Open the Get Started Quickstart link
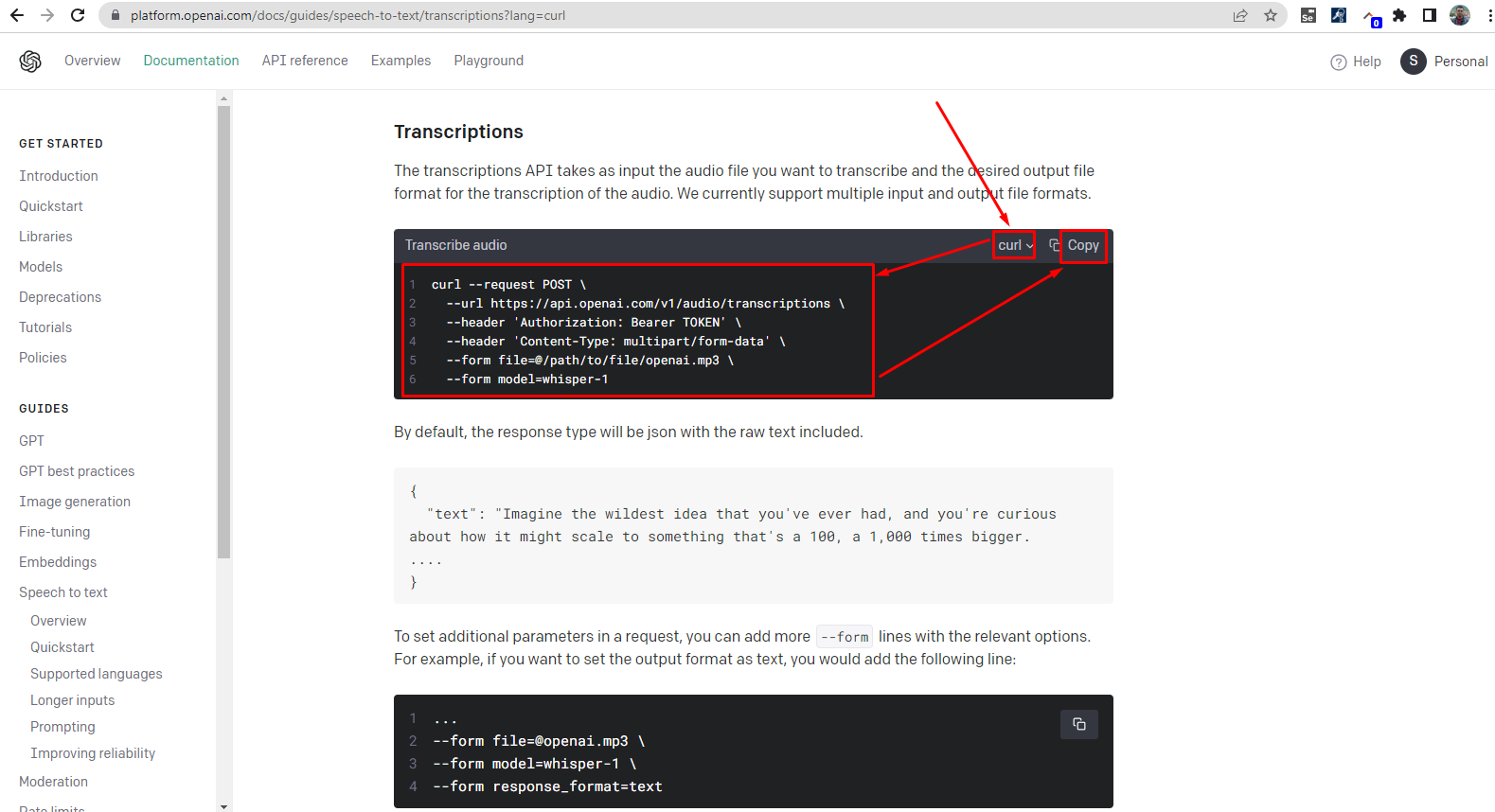Viewport: 1495px width, 812px height. pos(51,206)
